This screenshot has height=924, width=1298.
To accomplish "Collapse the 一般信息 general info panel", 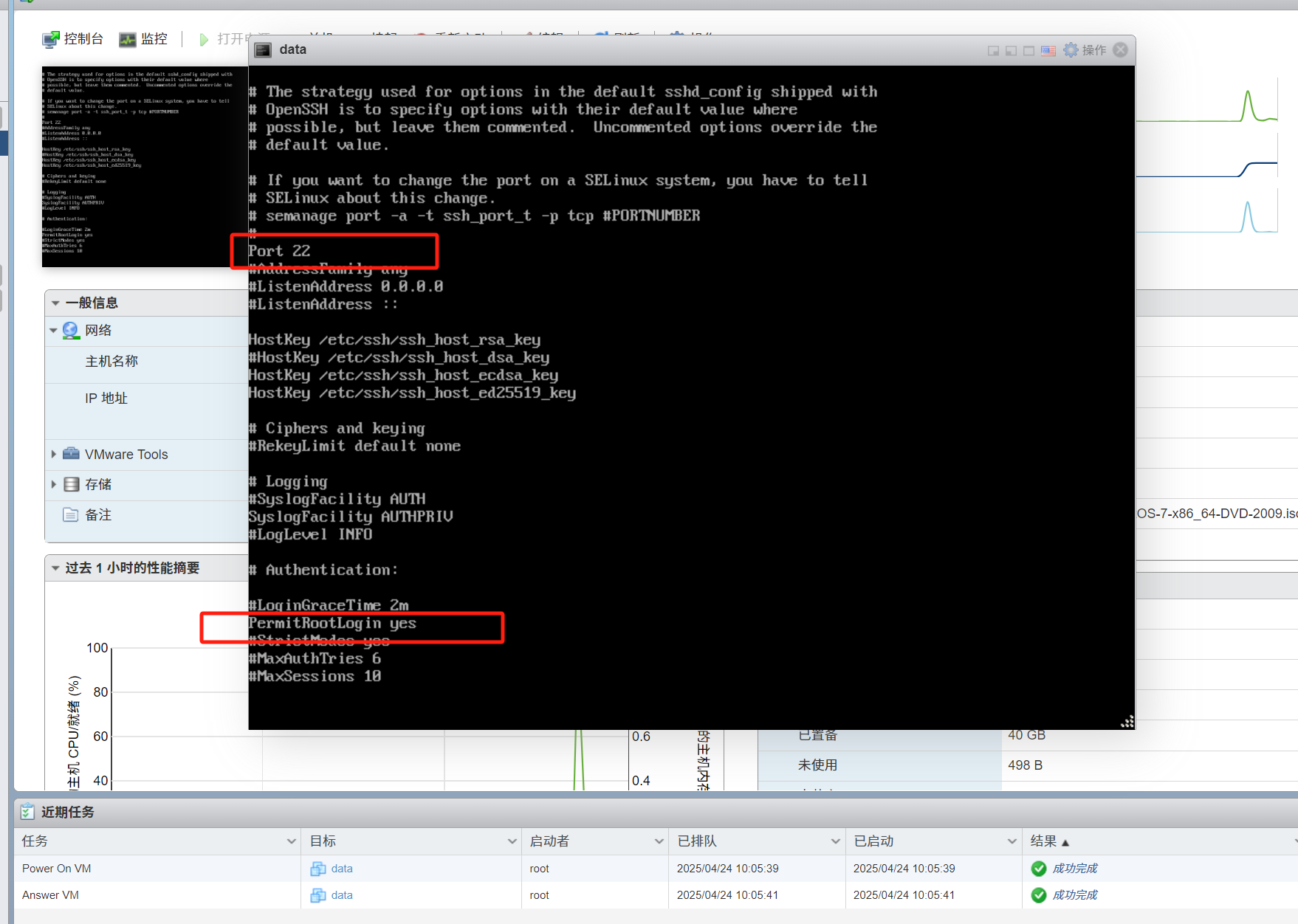I will tap(55, 303).
